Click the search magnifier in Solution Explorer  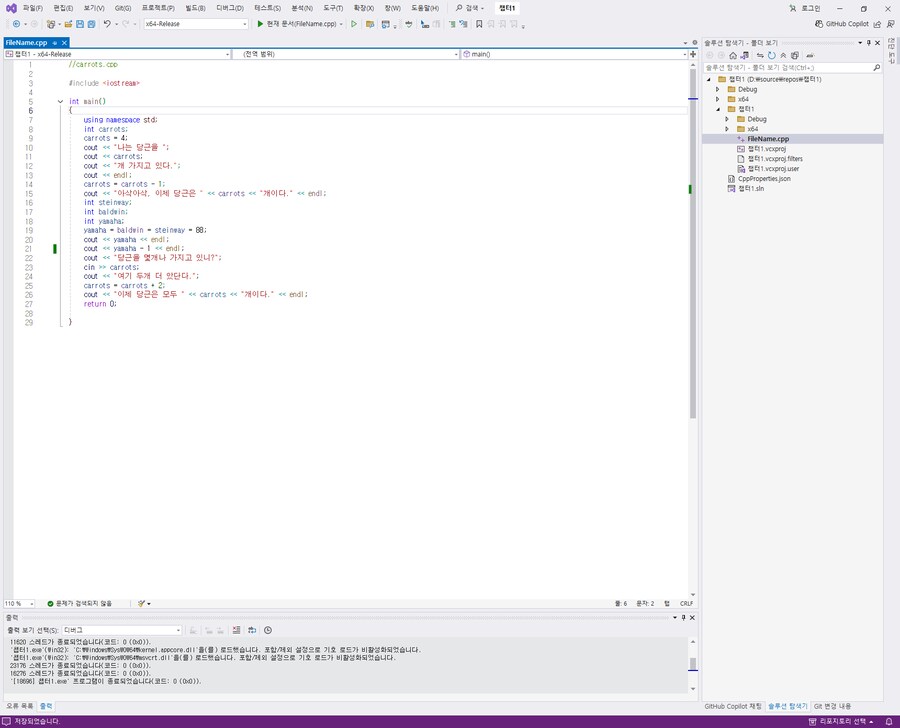[876, 68]
